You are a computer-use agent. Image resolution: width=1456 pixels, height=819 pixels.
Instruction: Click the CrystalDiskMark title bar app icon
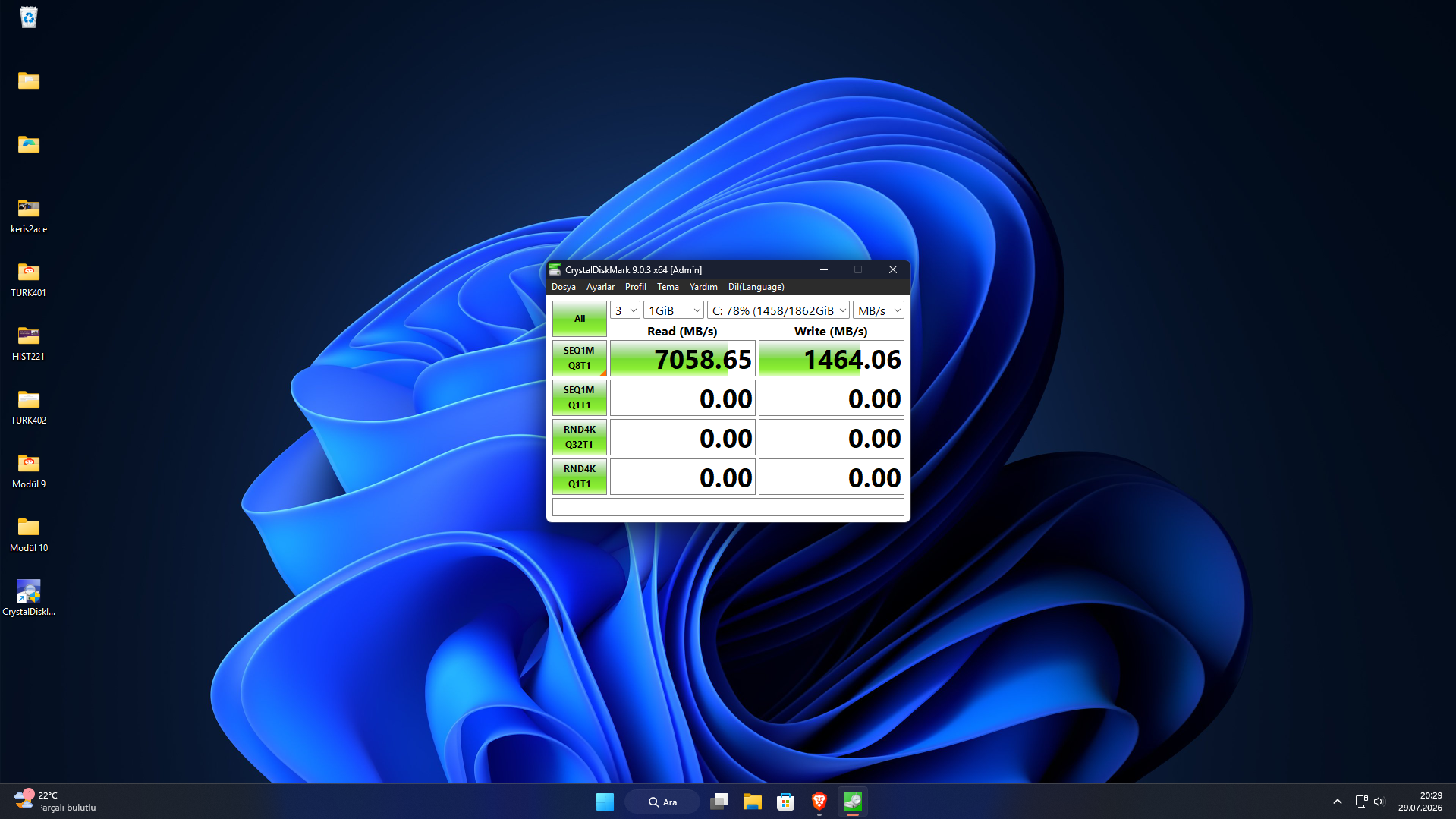pos(555,269)
